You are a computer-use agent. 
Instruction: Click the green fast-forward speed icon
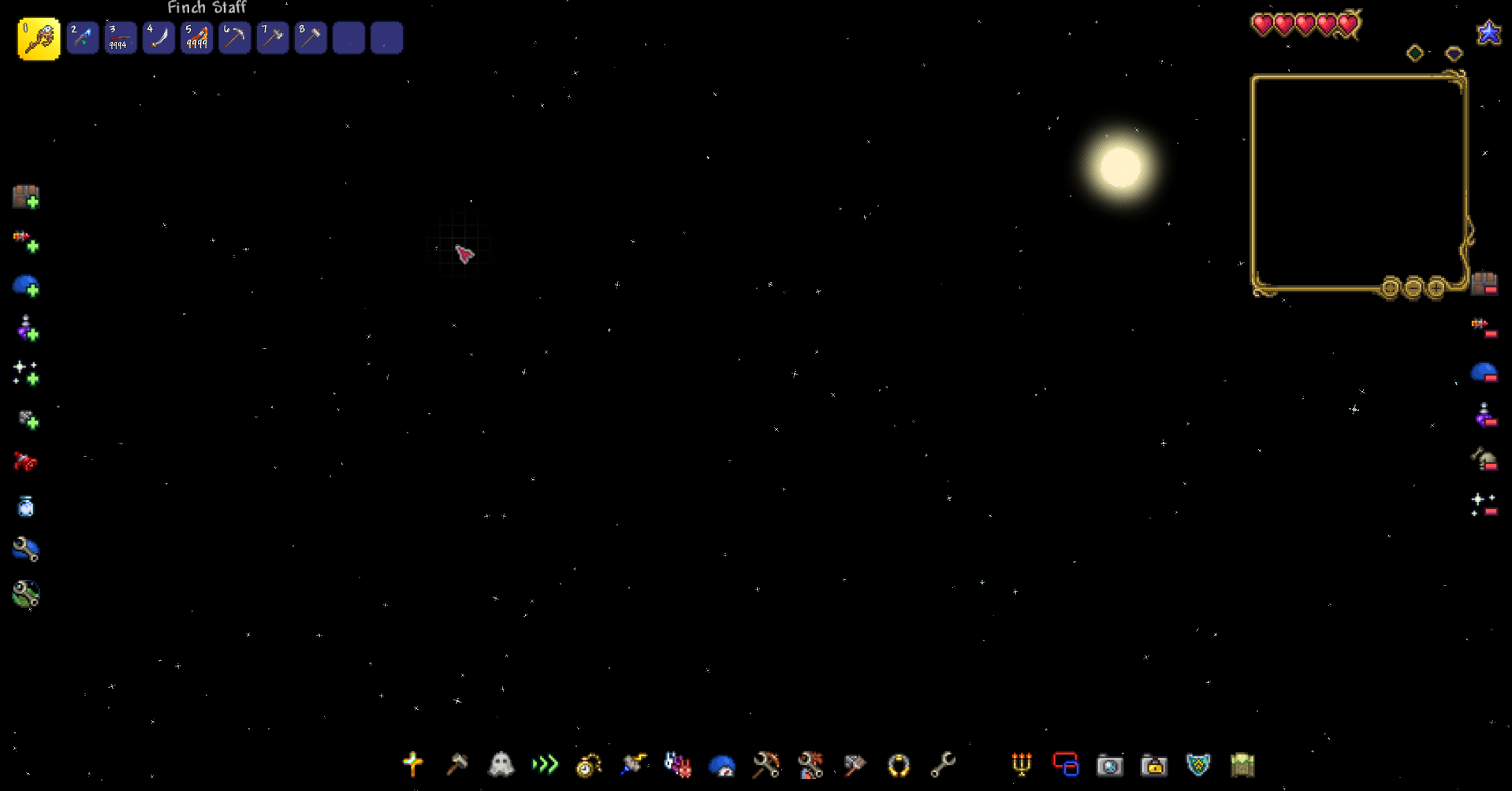click(x=544, y=763)
